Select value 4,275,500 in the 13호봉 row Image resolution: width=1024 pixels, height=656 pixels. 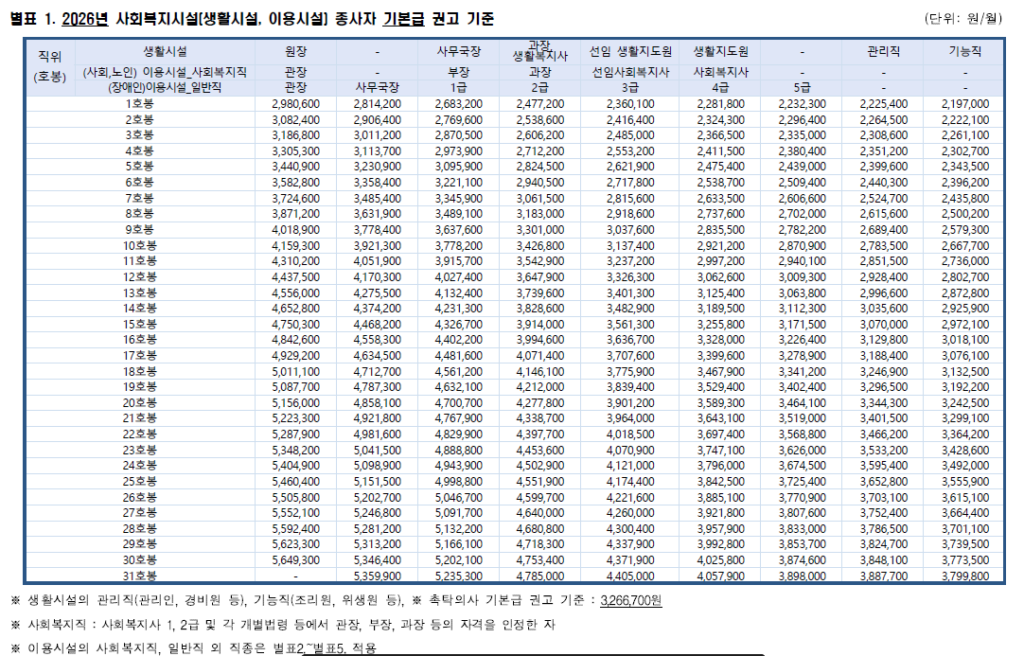click(377, 293)
